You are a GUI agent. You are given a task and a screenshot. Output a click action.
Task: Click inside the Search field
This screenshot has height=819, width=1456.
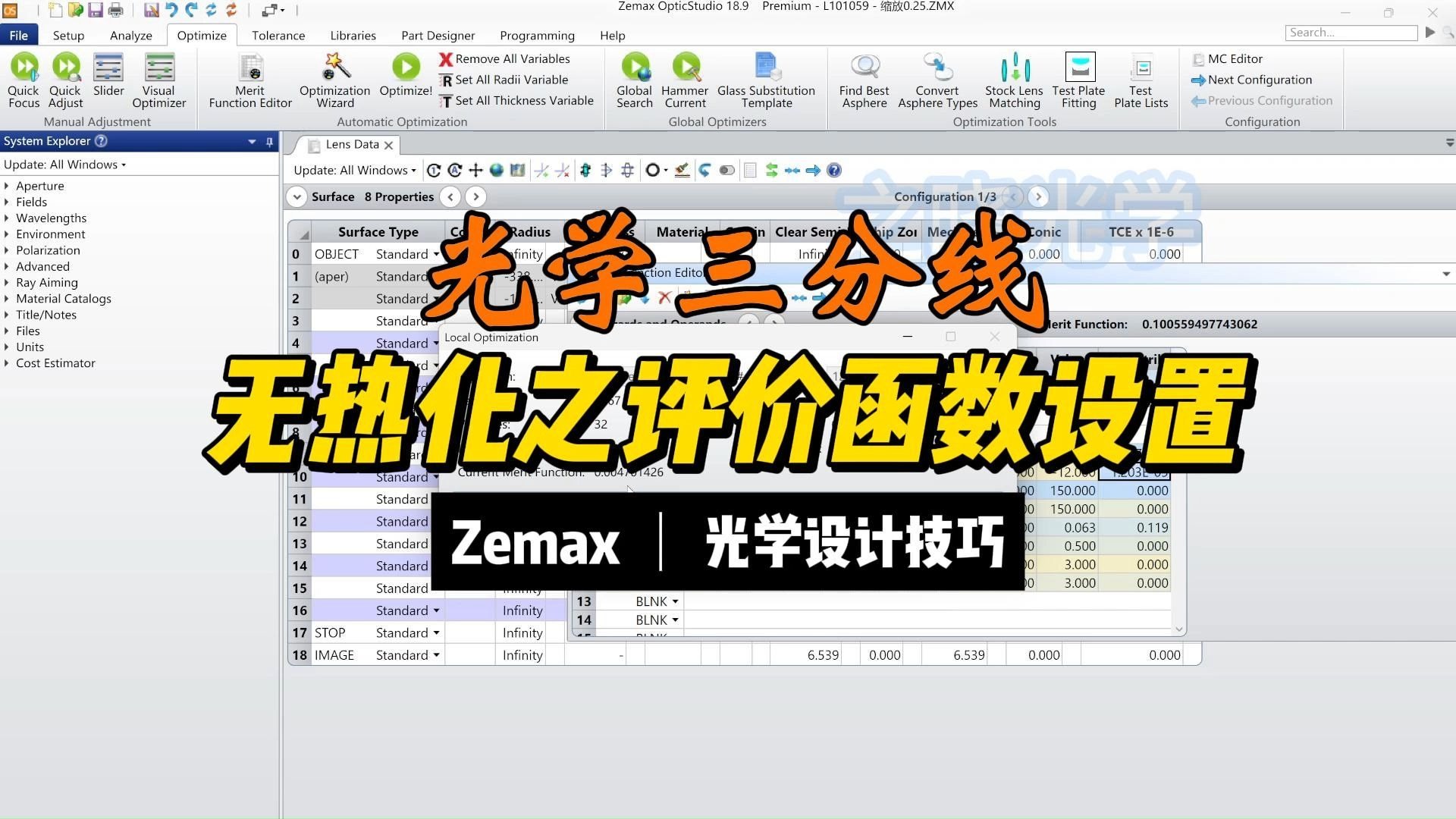pyautogui.click(x=1351, y=33)
